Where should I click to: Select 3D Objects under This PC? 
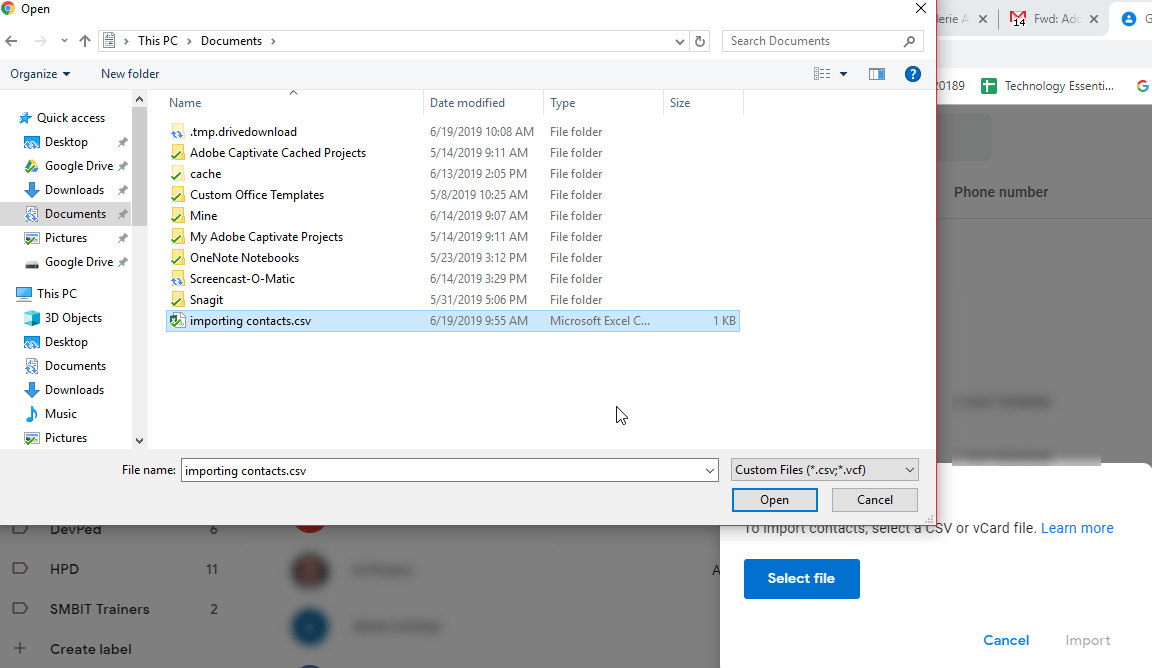74,317
